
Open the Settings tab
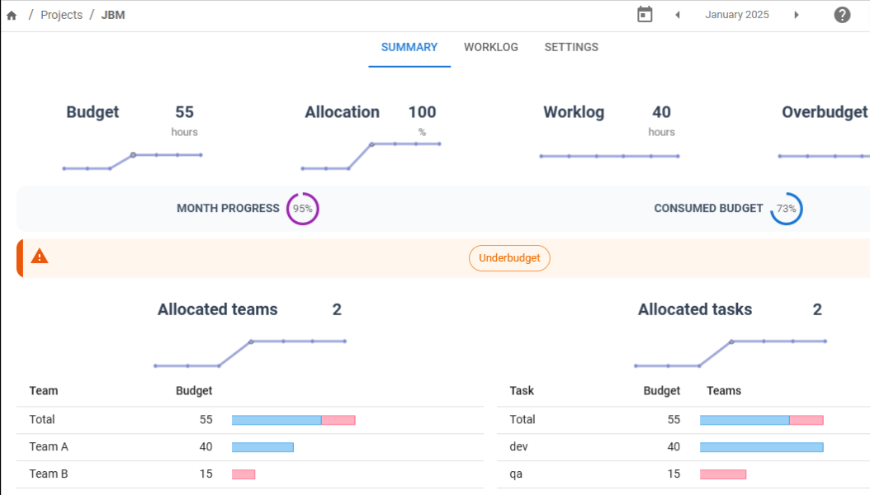(571, 47)
